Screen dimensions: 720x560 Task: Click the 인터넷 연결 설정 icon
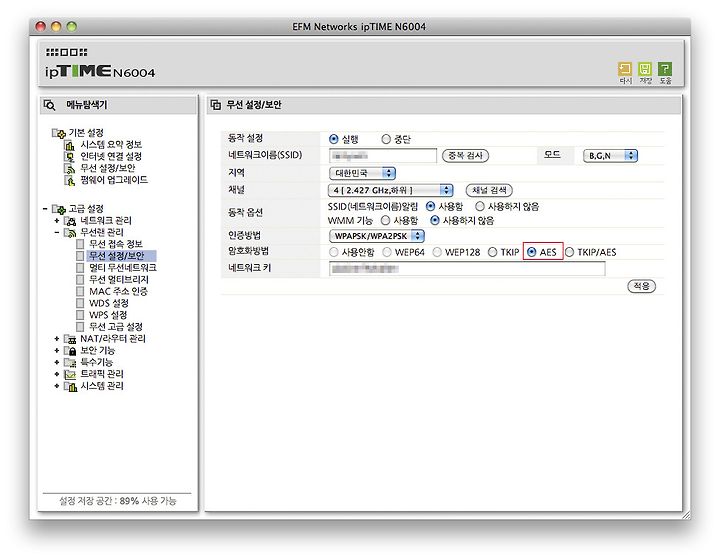pyautogui.click(x=70, y=157)
